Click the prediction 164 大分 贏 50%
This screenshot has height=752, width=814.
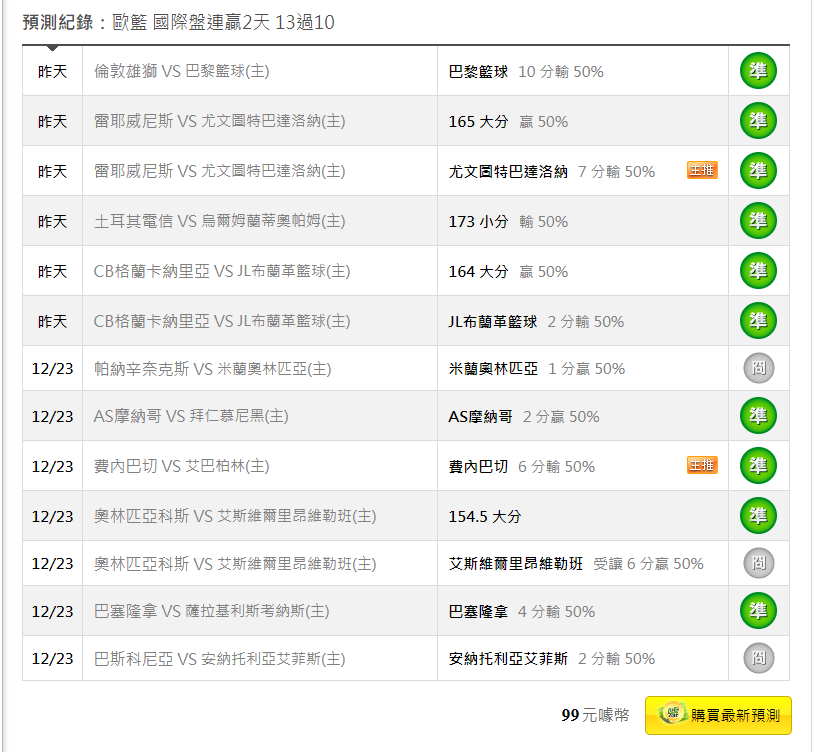click(508, 271)
